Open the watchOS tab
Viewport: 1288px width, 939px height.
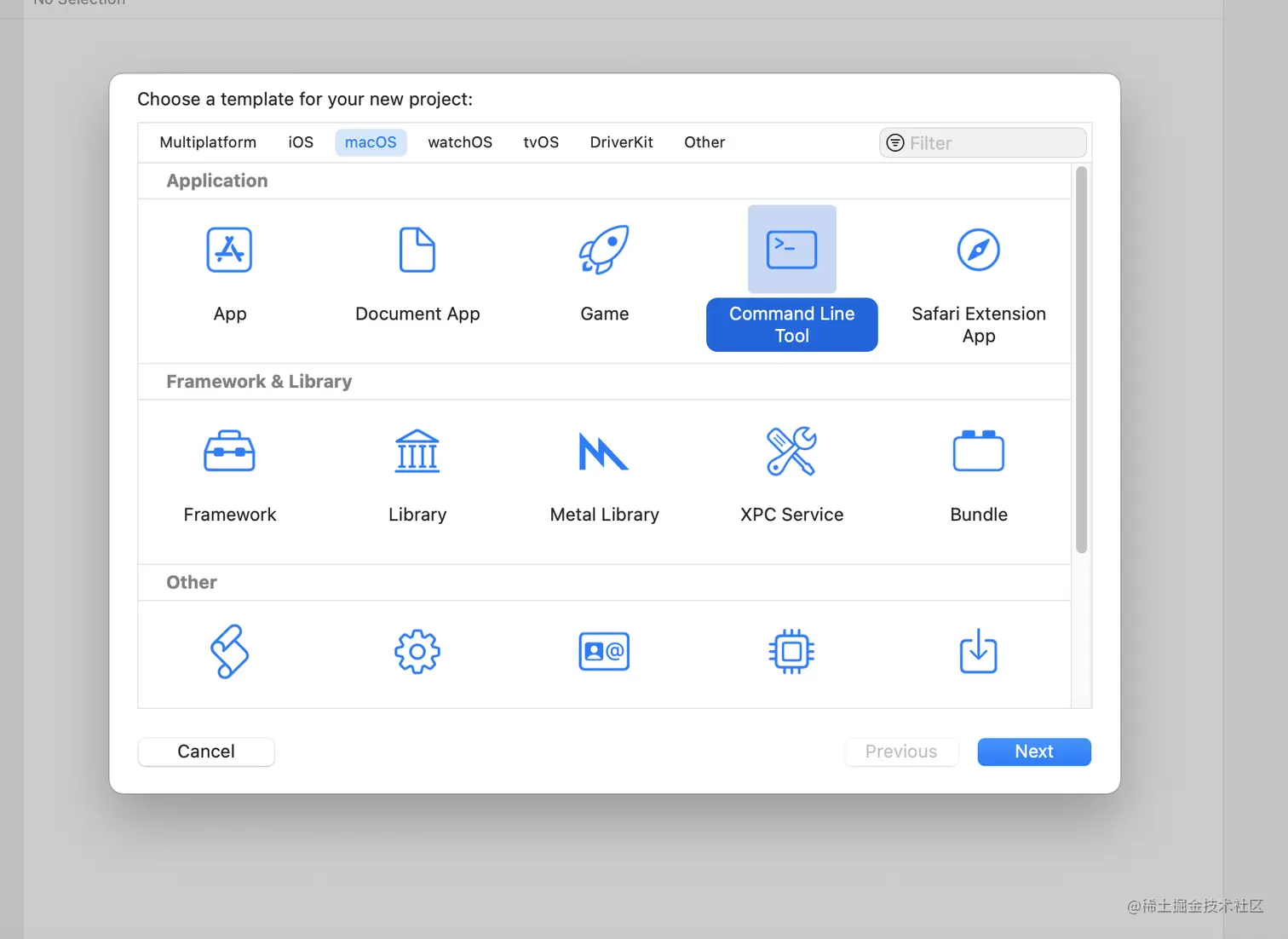tap(460, 142)
